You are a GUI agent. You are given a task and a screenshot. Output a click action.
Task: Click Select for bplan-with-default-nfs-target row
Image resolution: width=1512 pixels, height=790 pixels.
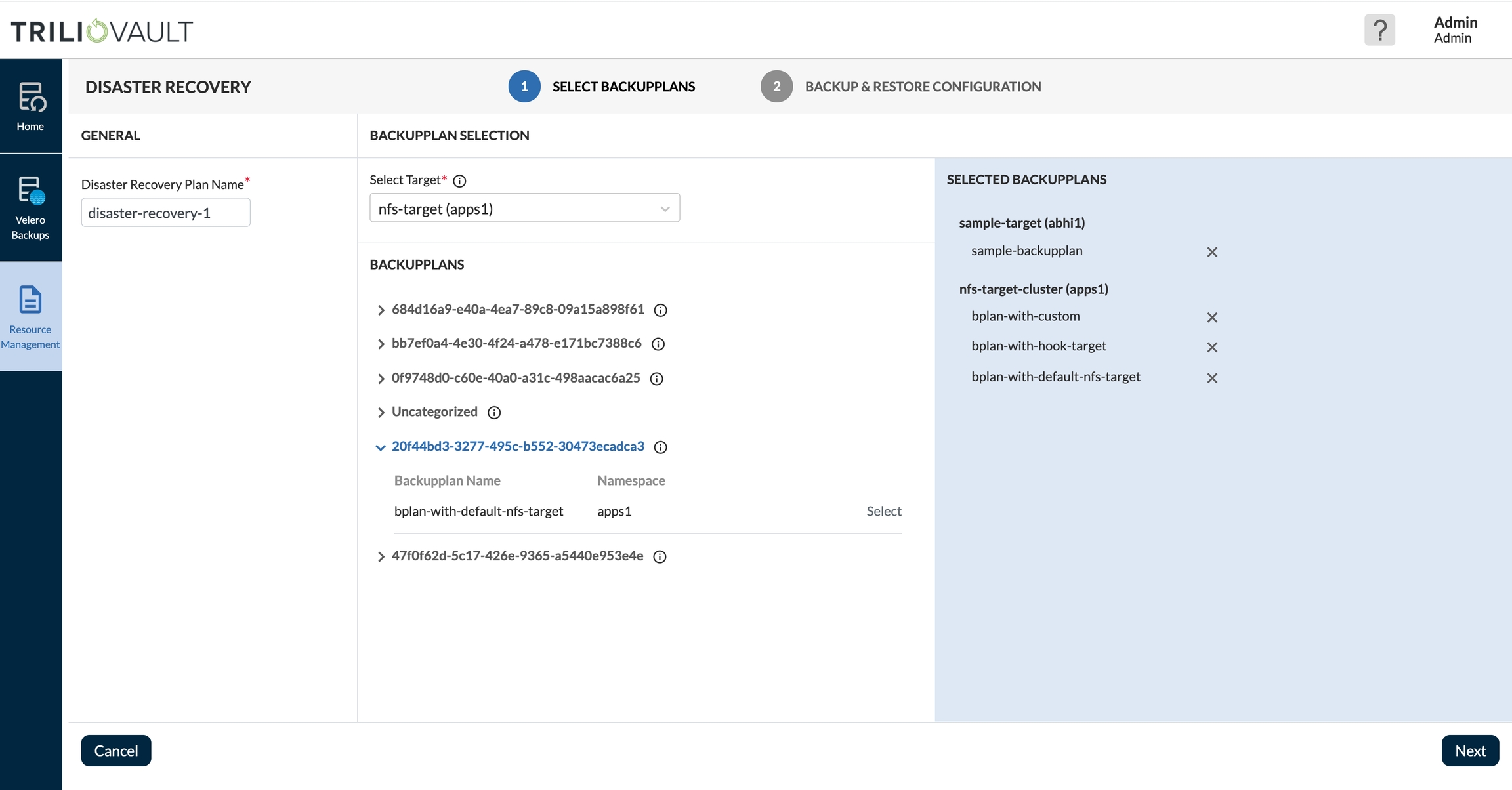click(883, 512)
